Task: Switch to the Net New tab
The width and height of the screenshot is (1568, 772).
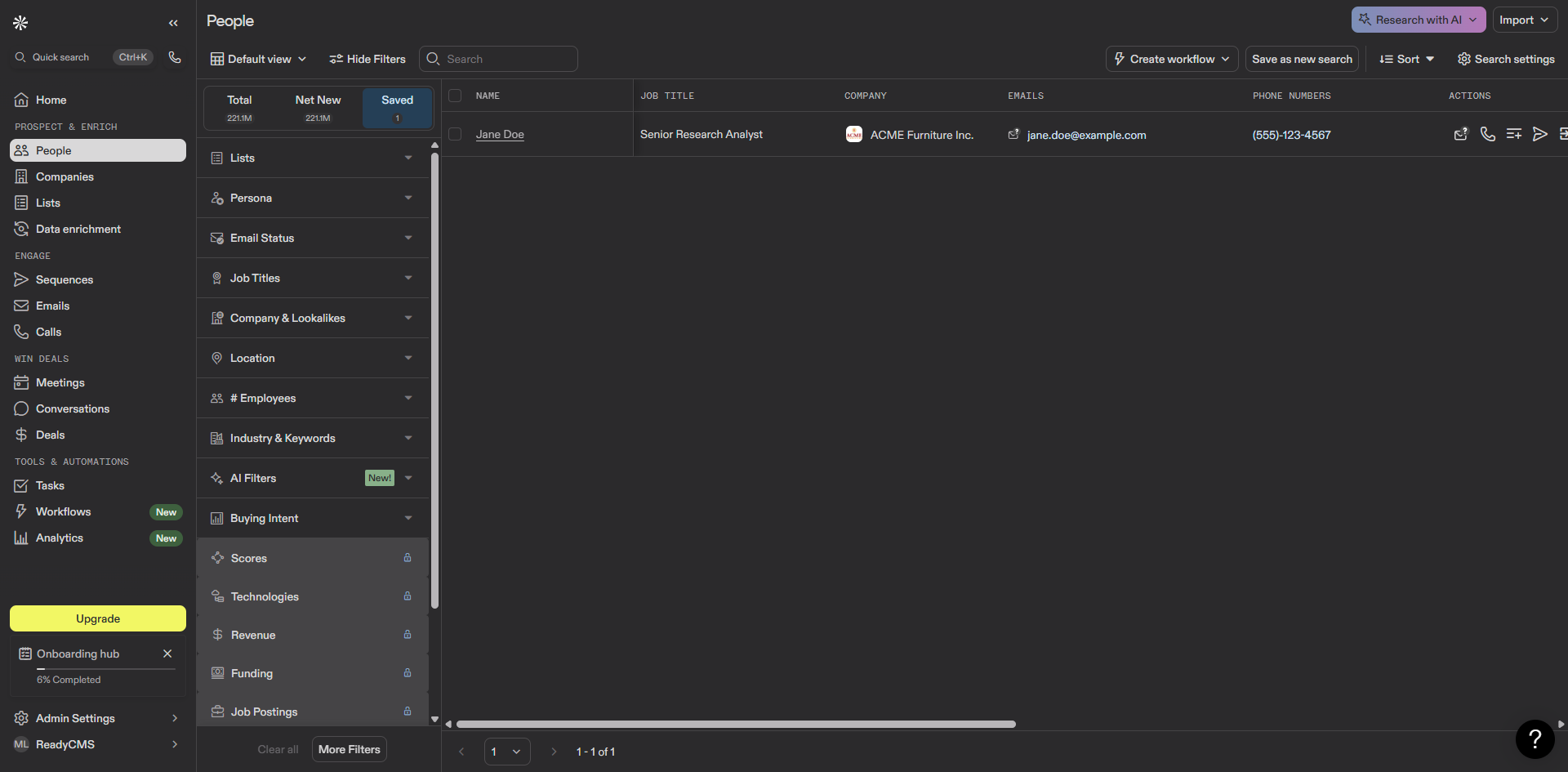Action: [318, 108]
